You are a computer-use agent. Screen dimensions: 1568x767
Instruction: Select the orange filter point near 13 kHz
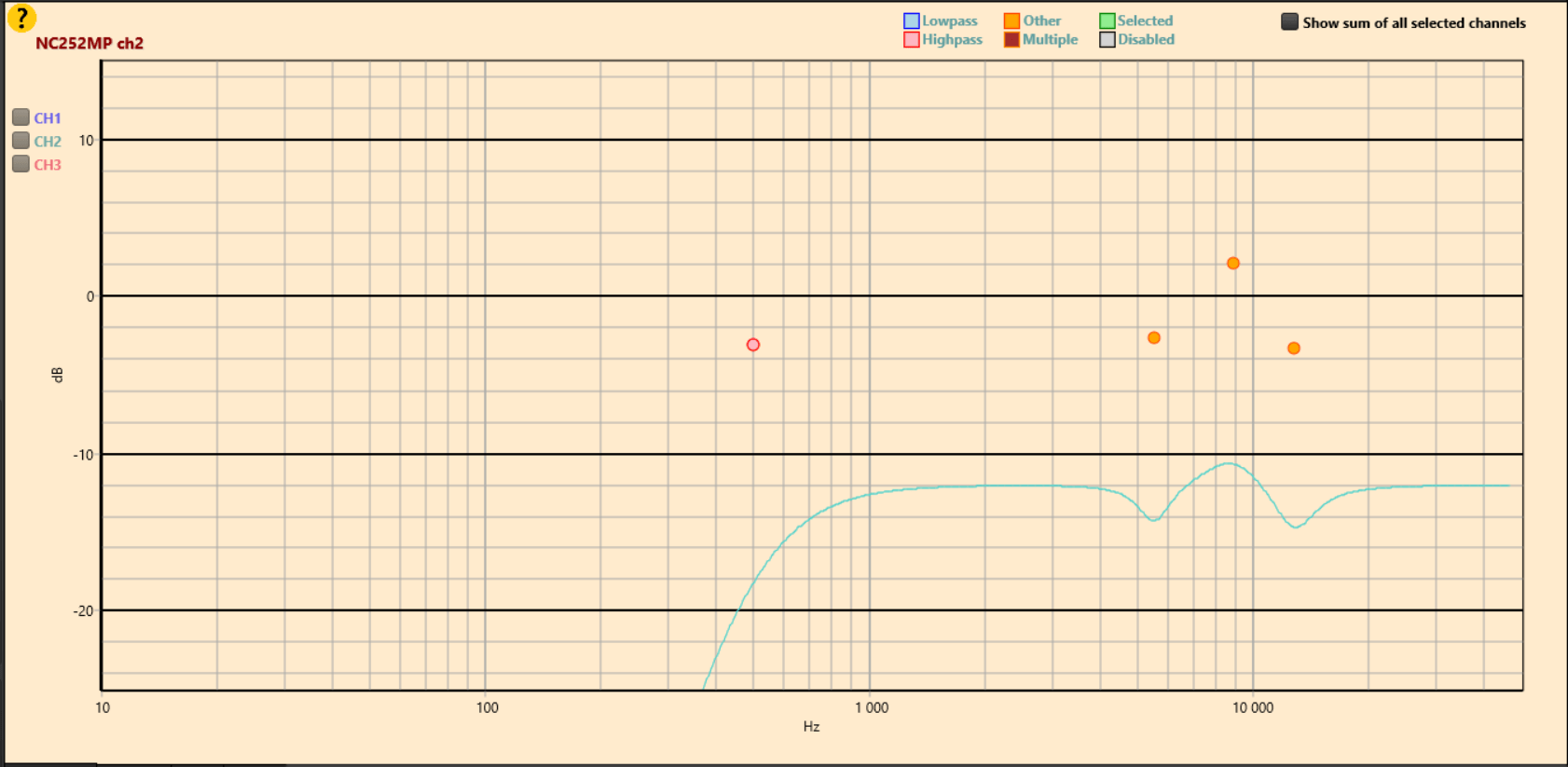point(1293,349)
